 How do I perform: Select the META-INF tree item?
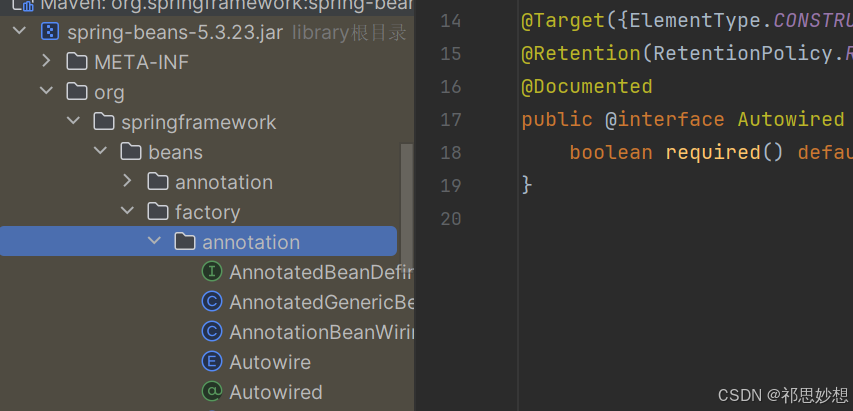pos(141,63)
